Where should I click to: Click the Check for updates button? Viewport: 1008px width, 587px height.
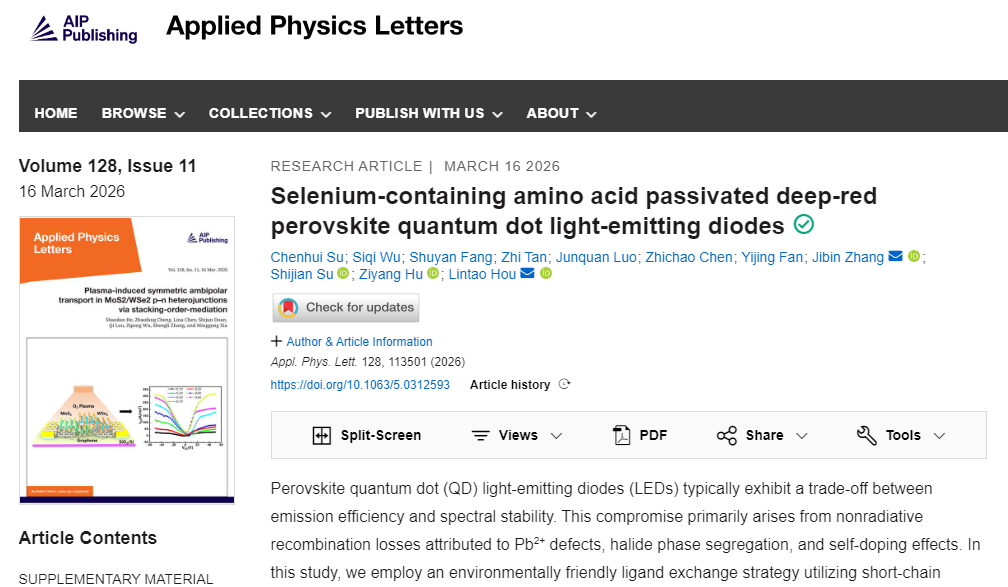[x=346, y=307]
